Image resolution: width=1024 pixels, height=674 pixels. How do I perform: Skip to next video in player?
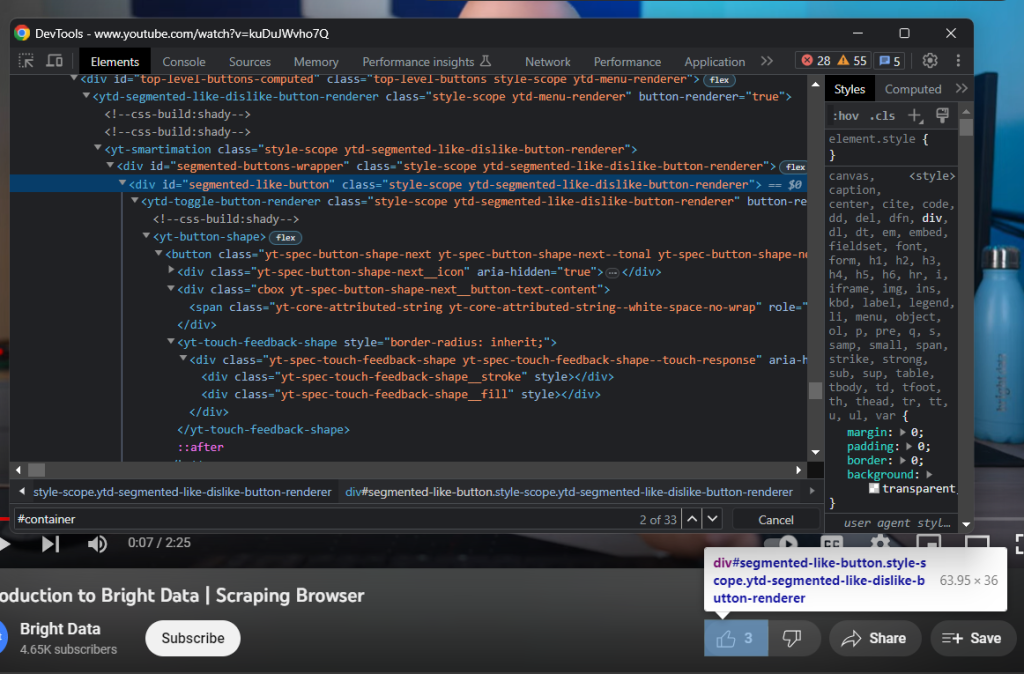coord(50,544)
